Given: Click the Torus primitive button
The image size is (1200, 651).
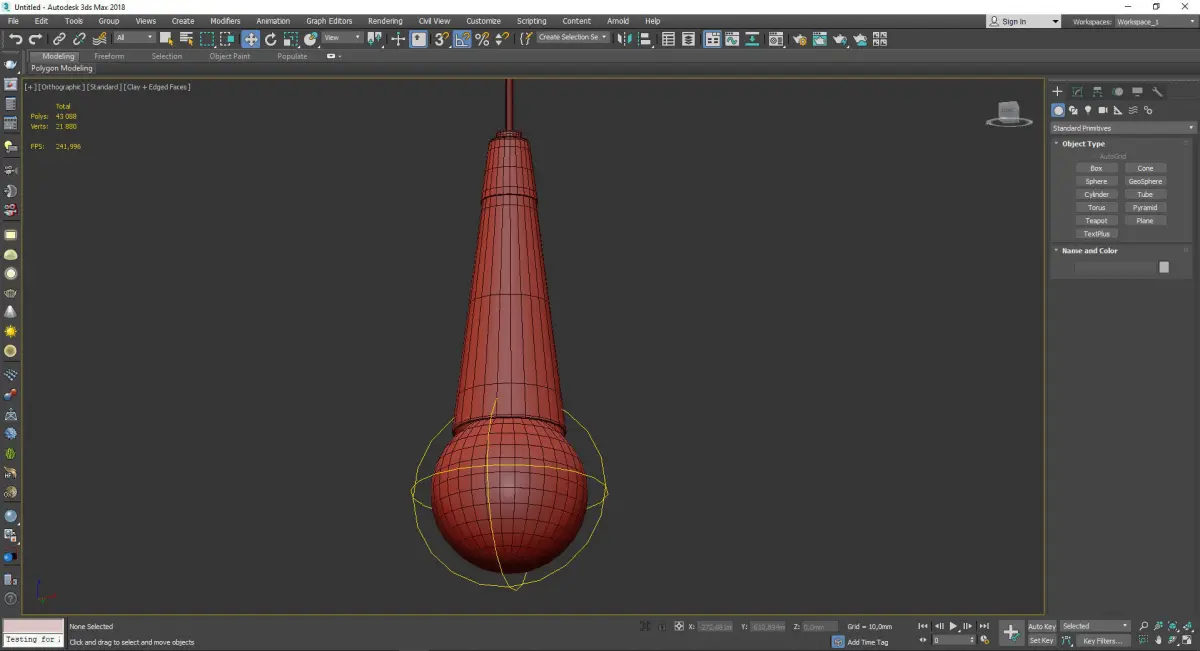Looking at the screenshot, I should point(1096,208).
